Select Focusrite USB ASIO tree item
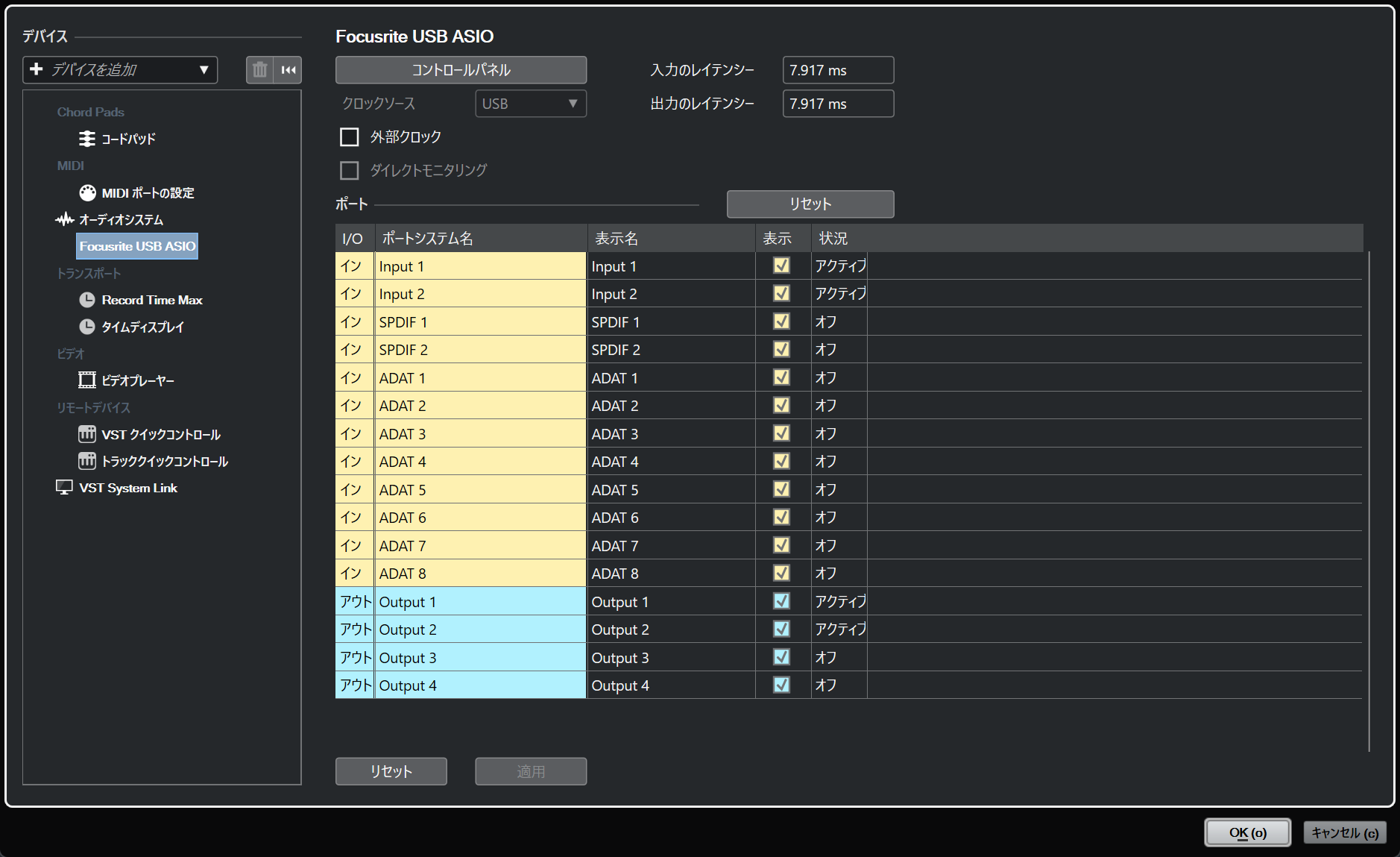This screenshot has width=1400, height=857. [137, 246]
